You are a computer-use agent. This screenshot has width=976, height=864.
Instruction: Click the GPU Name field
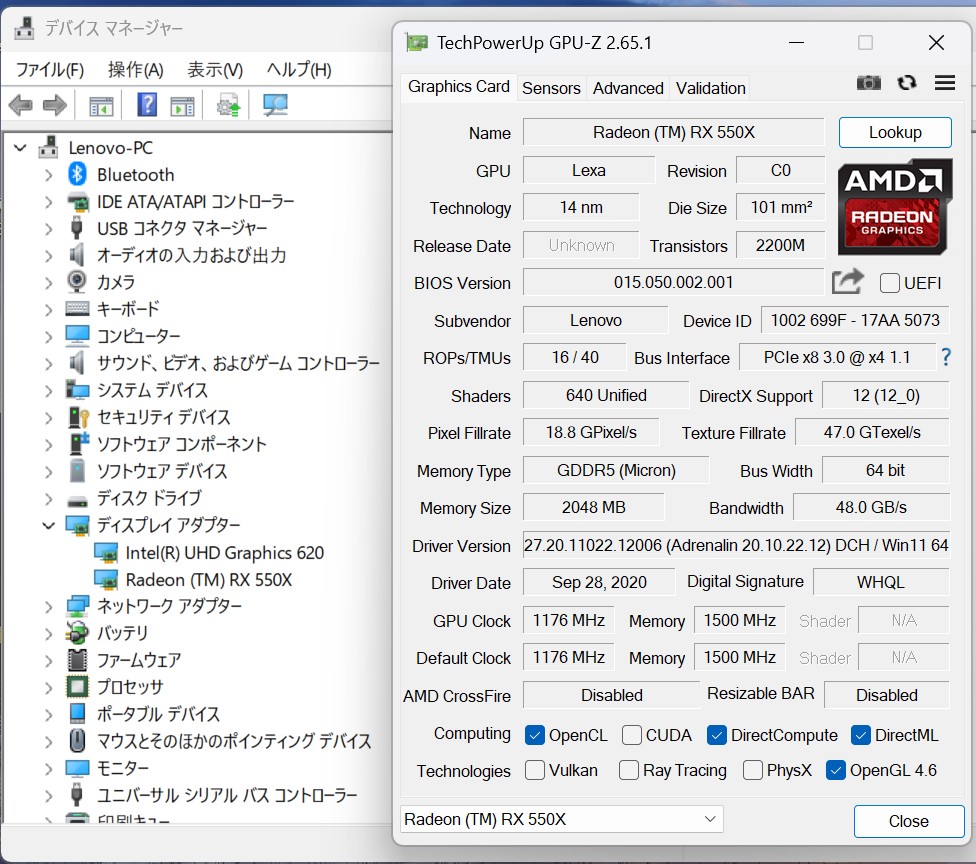[x=673, y=132]
